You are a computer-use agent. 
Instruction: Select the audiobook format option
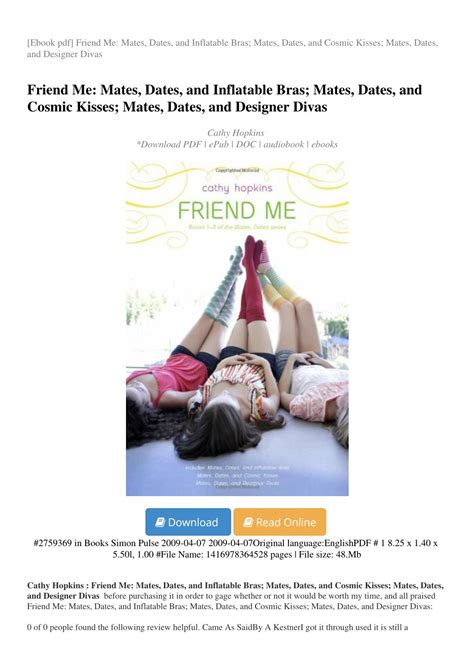283,144
